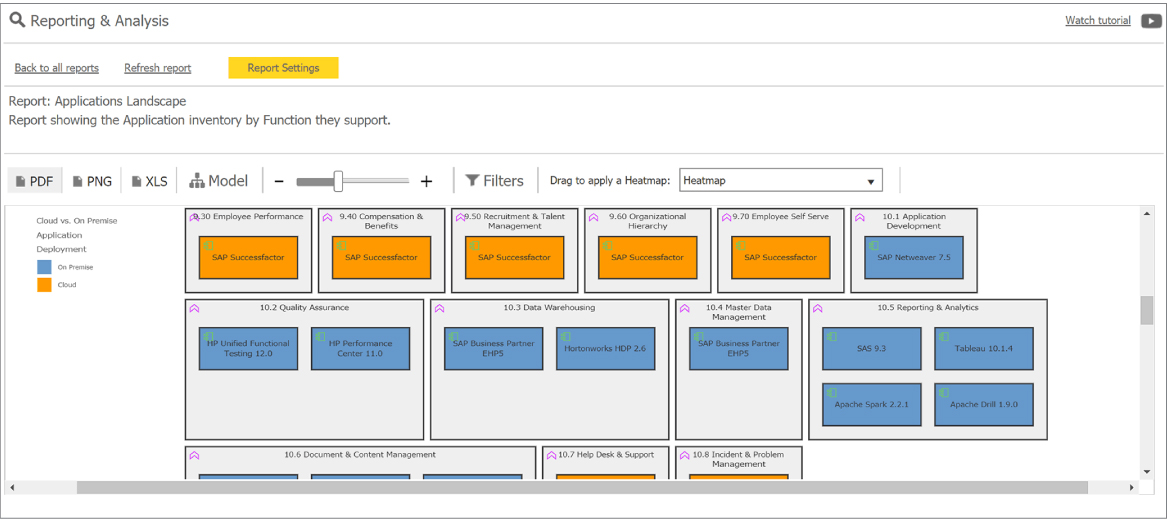Click the horizontal scrollbar thumb
Image resolution: width=1167 pixels, height=523 pixels.
(x=582, y=487)
